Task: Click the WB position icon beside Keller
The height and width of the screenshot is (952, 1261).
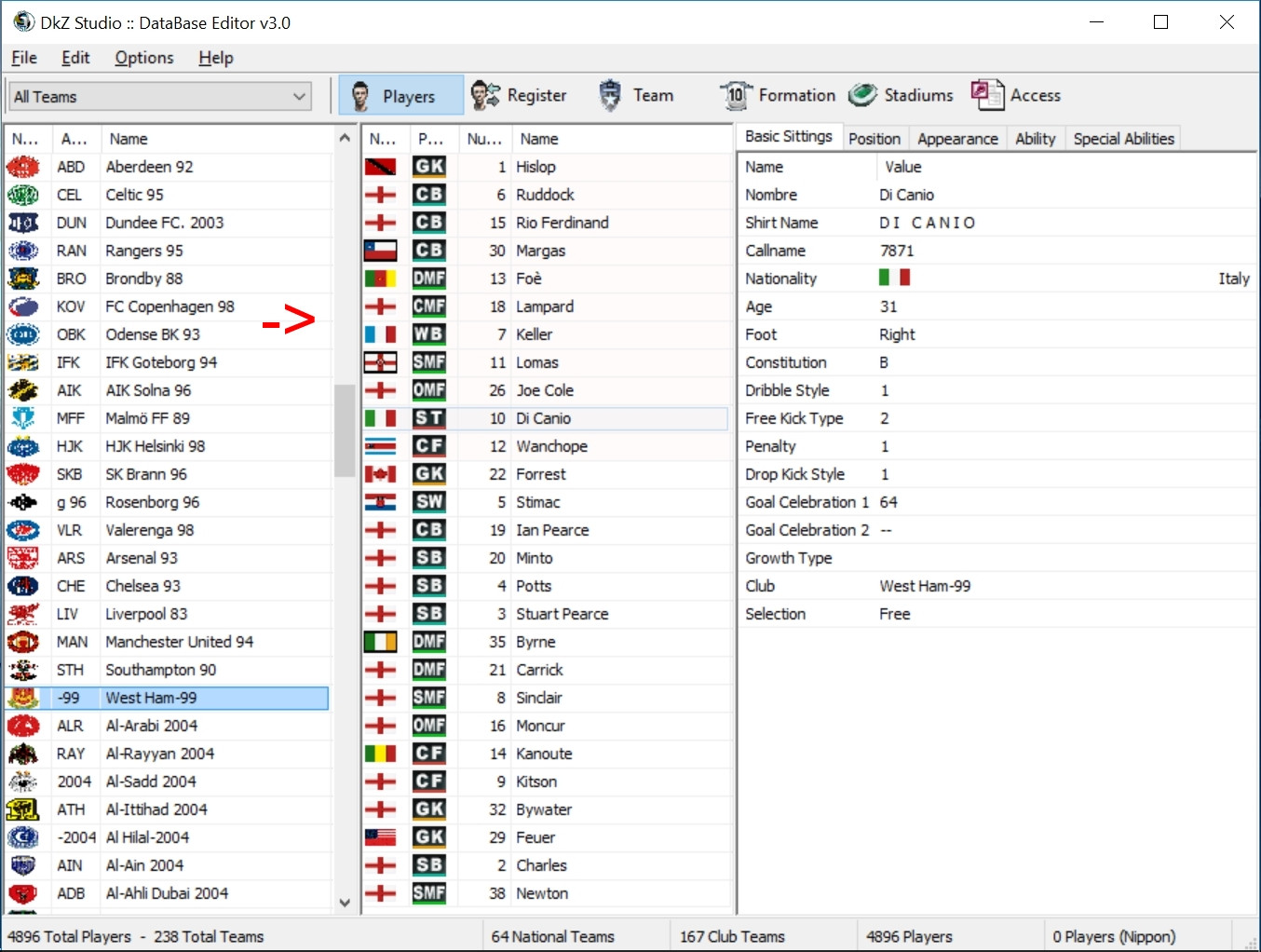Action: pyautogui.click(x=429, y=334)
